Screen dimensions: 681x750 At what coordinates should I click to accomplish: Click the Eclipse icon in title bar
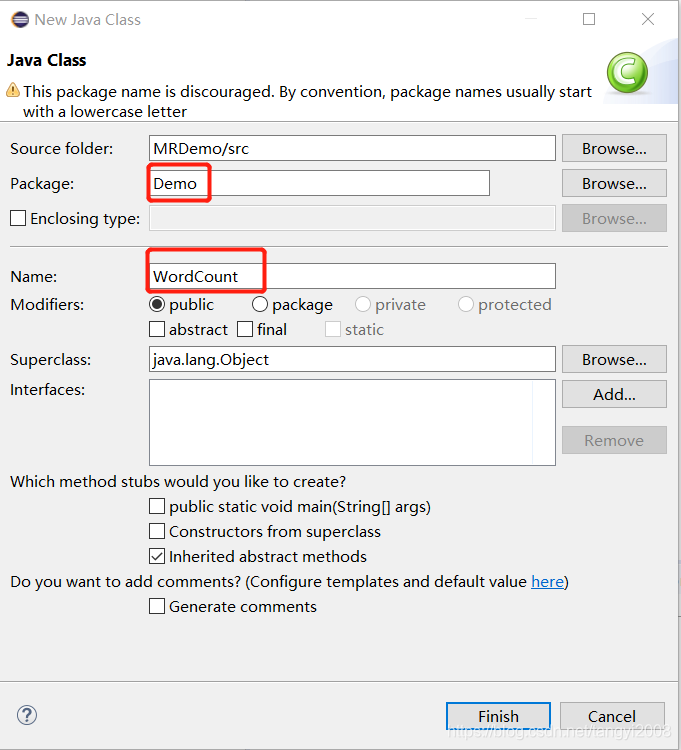(20, 20)
